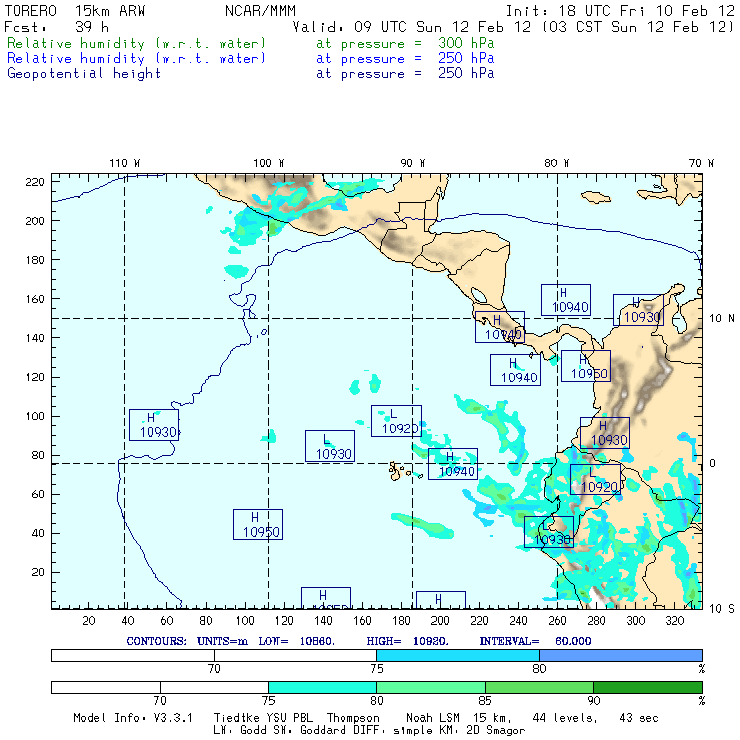Click the 'H 10950' box over the open Pacific
Screen dimensions: 740x740
click(x=258, y=524)
